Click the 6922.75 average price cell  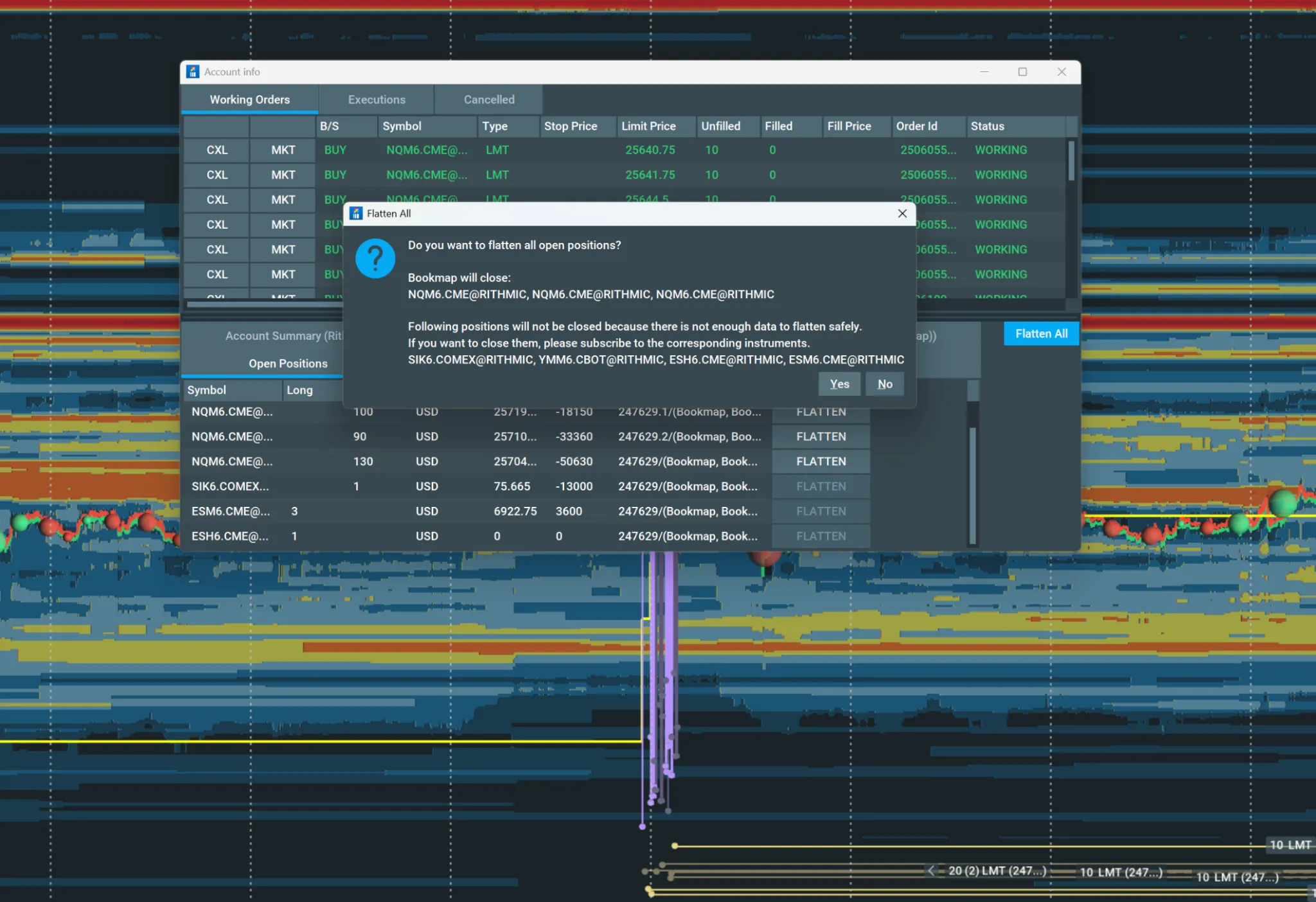[x=515, y=511]
